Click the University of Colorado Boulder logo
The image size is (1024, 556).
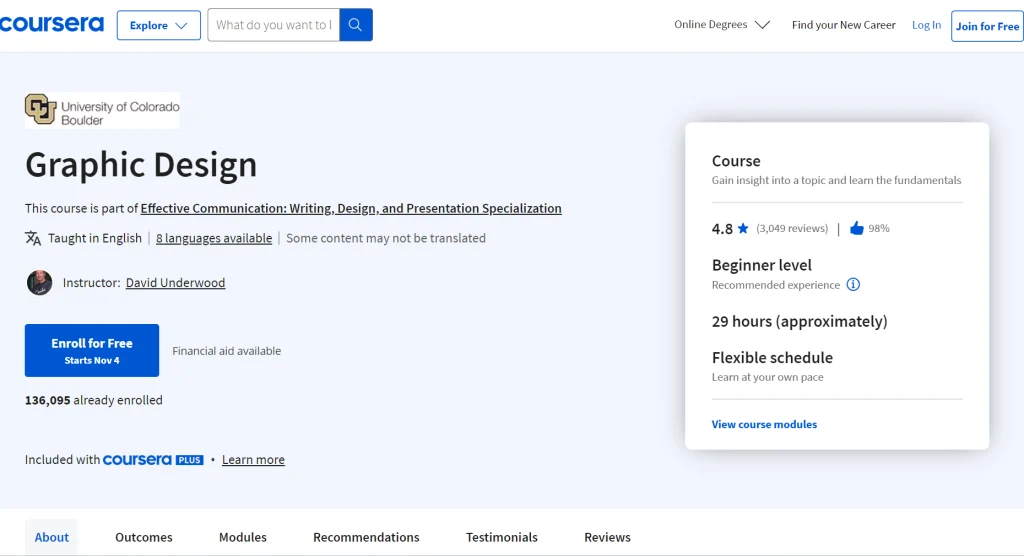[x=102, y=110]
